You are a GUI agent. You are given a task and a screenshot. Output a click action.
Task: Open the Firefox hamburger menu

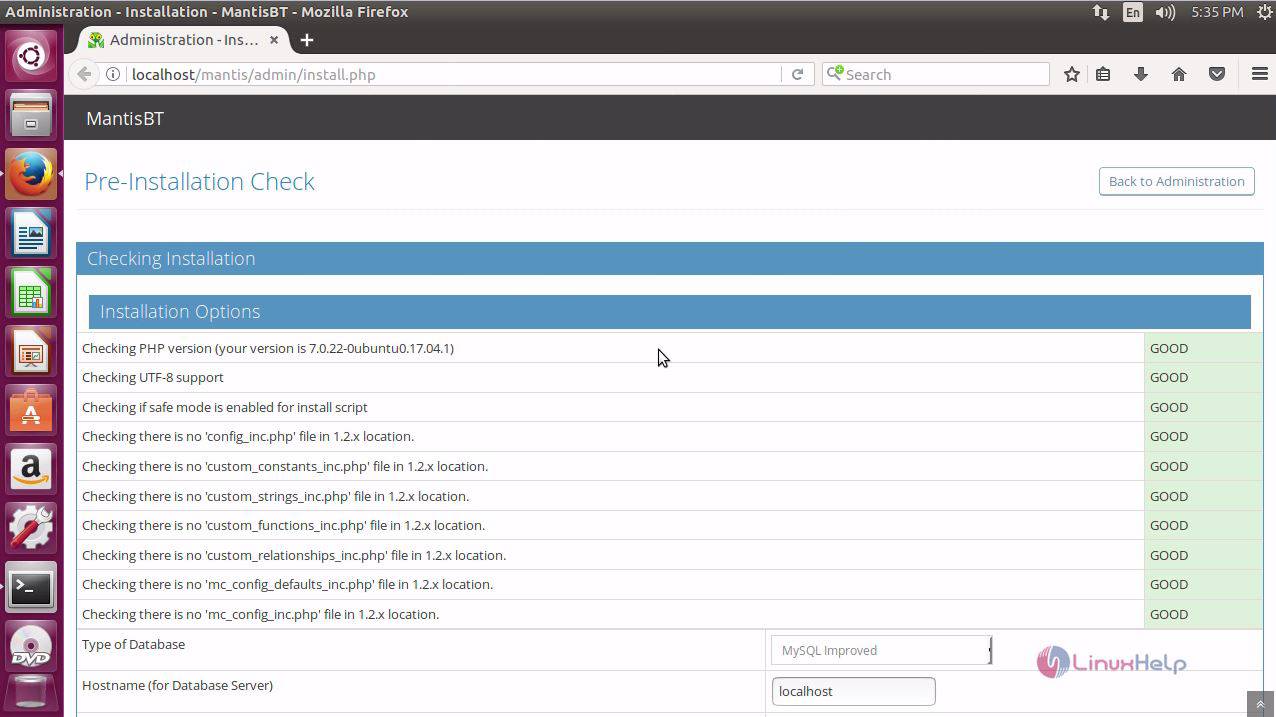coord(1260,74)
